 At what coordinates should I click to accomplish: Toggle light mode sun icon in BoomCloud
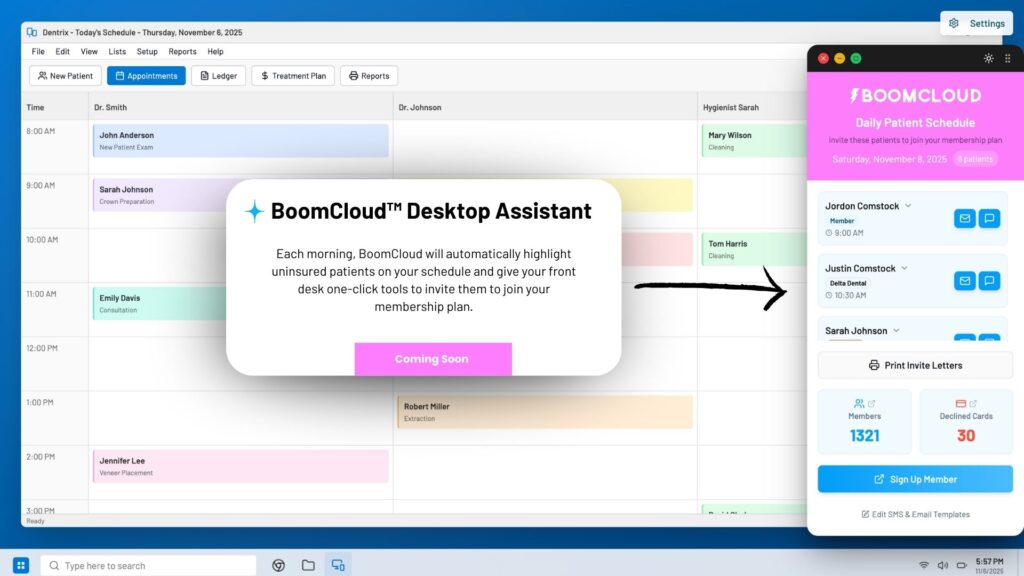(989, 58)
